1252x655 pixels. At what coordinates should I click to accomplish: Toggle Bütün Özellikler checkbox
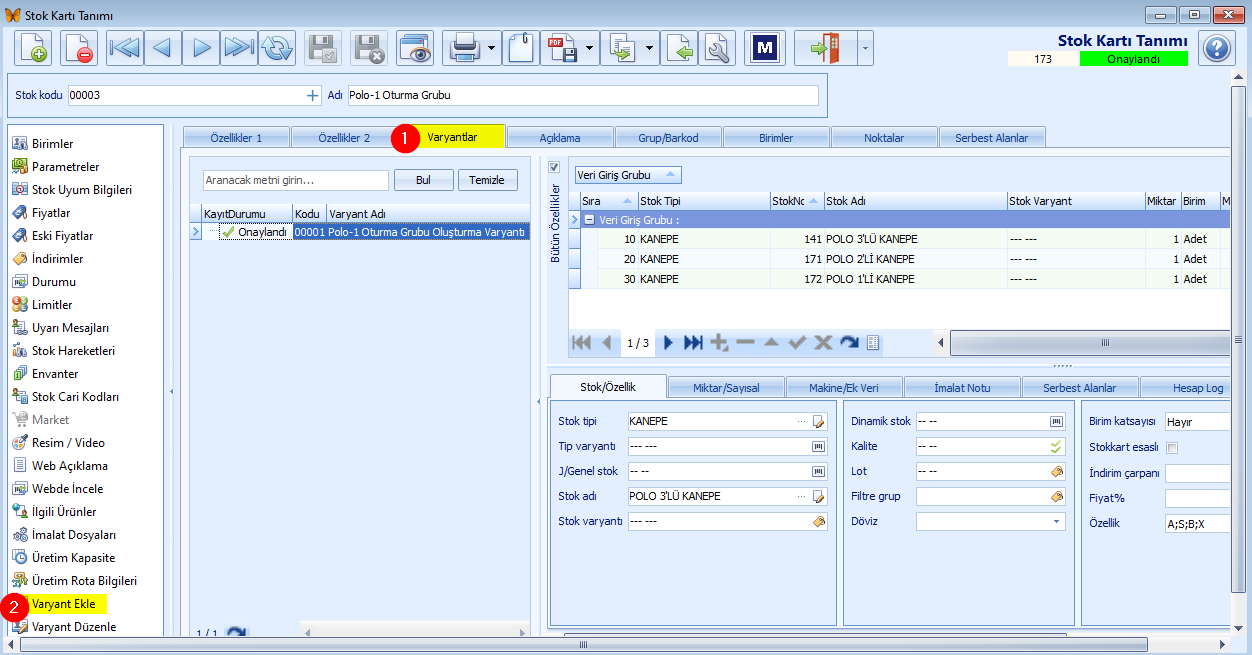(554, 167)
